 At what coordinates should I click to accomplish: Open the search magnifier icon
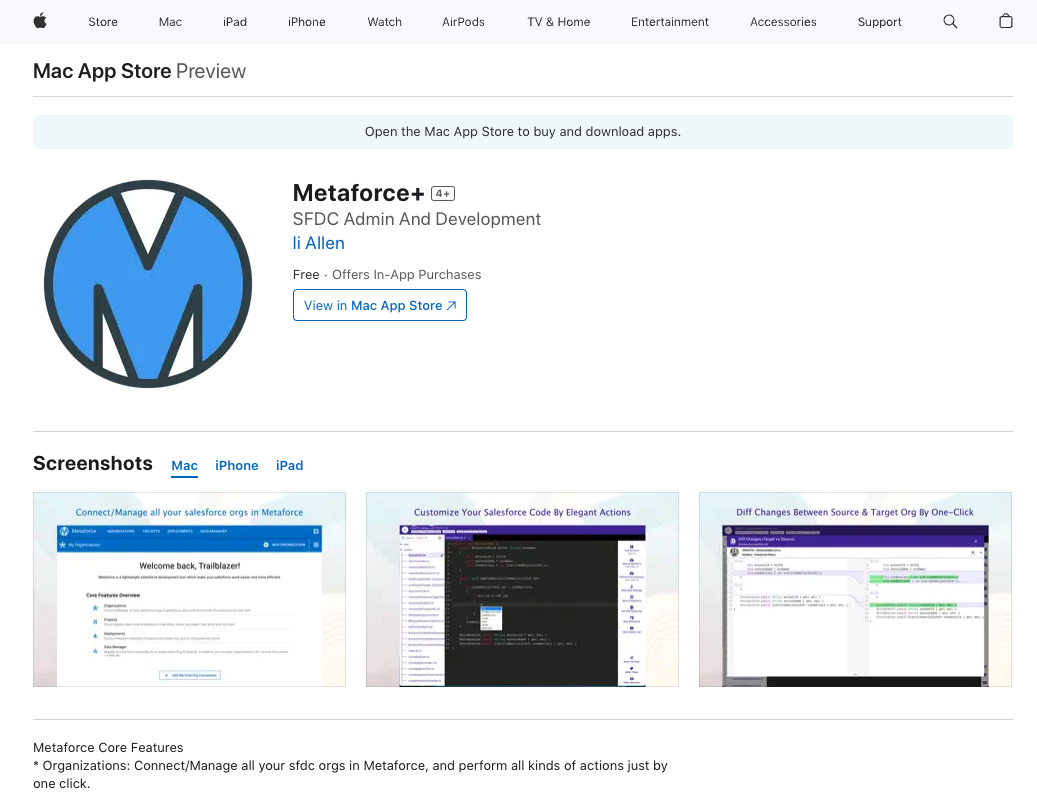[950, 22]
